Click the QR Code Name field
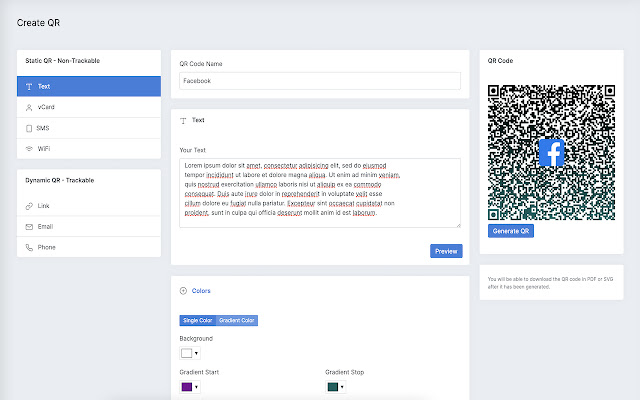The height and width of the screenshot is (400, 640). coord(319,81)
